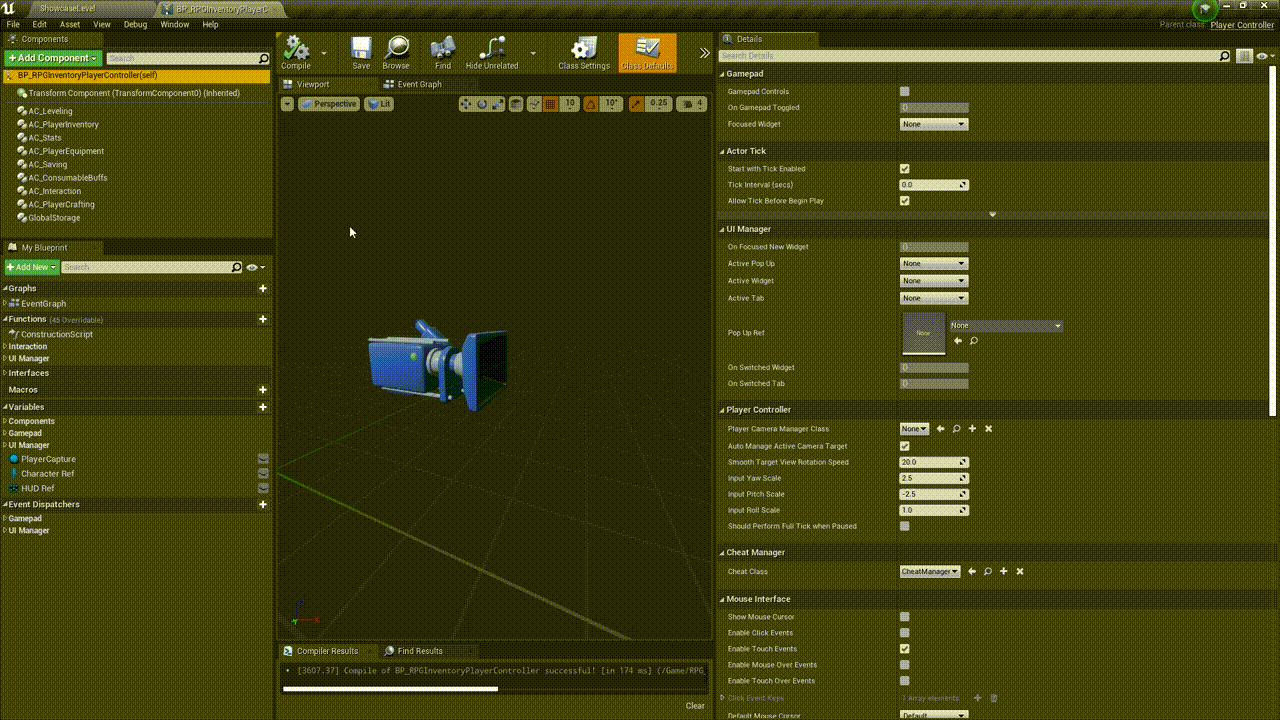Select the rotate gizmo mode in viewport
The height and width of the screenshot is (720, 1280).
tap(482, 104)
